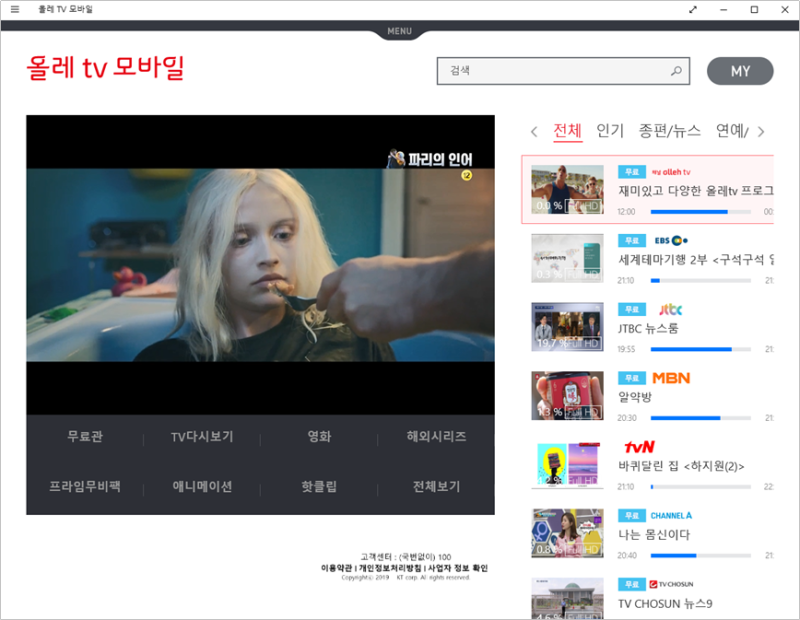Select the 세계테마기행 program thumbnail
Screen dimensions: 800x620
click(566, 258)
